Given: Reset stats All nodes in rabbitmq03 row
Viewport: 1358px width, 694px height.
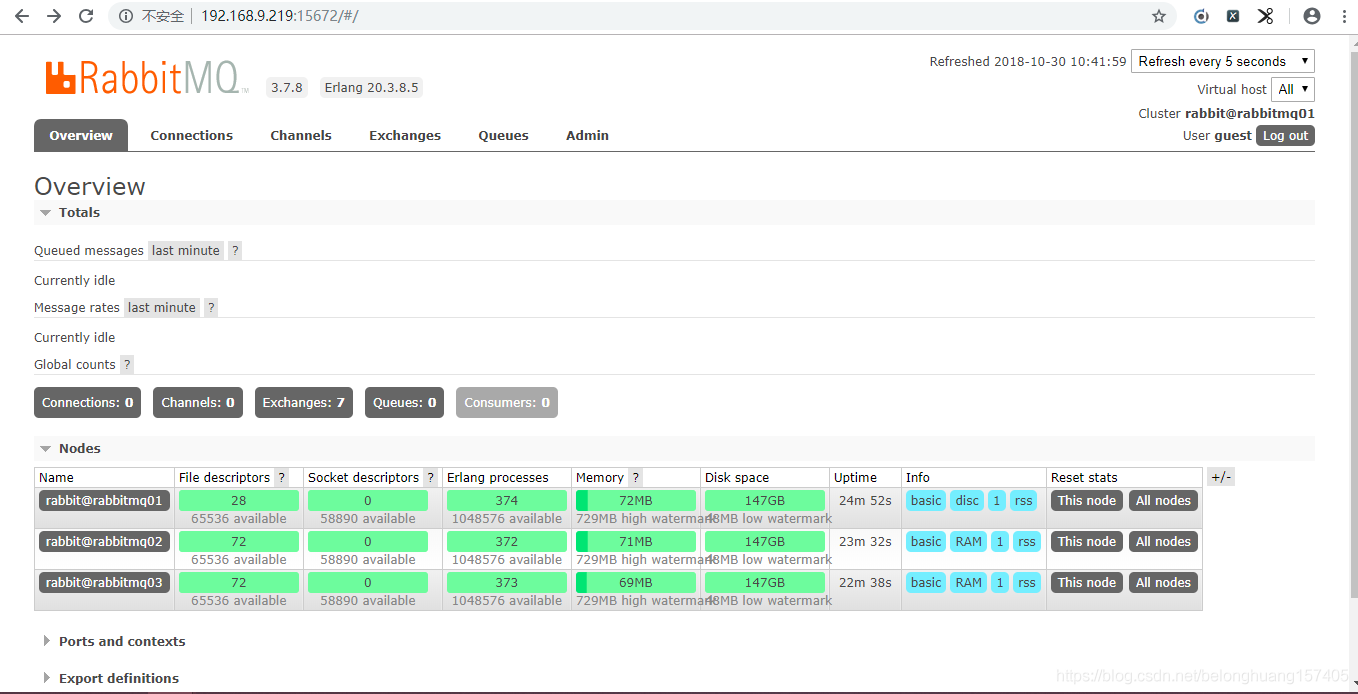Looking at the screenshot, I should tap(1163, 582).
